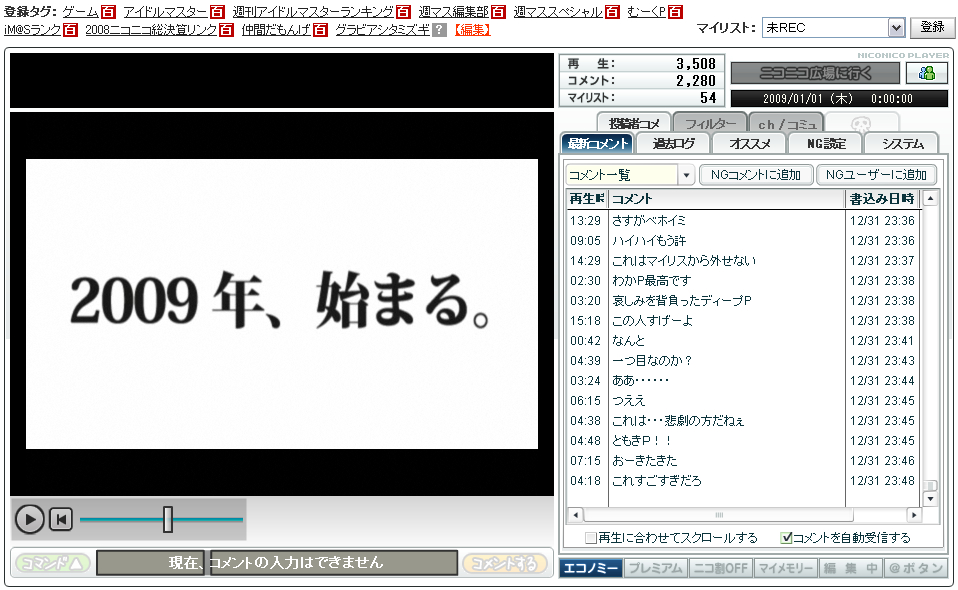Image resolution: width=958 pixels, height=590 pixels.
Task: Click the red 百 icon after アイドルマスター tag
Action: click(x=217, y=12)
